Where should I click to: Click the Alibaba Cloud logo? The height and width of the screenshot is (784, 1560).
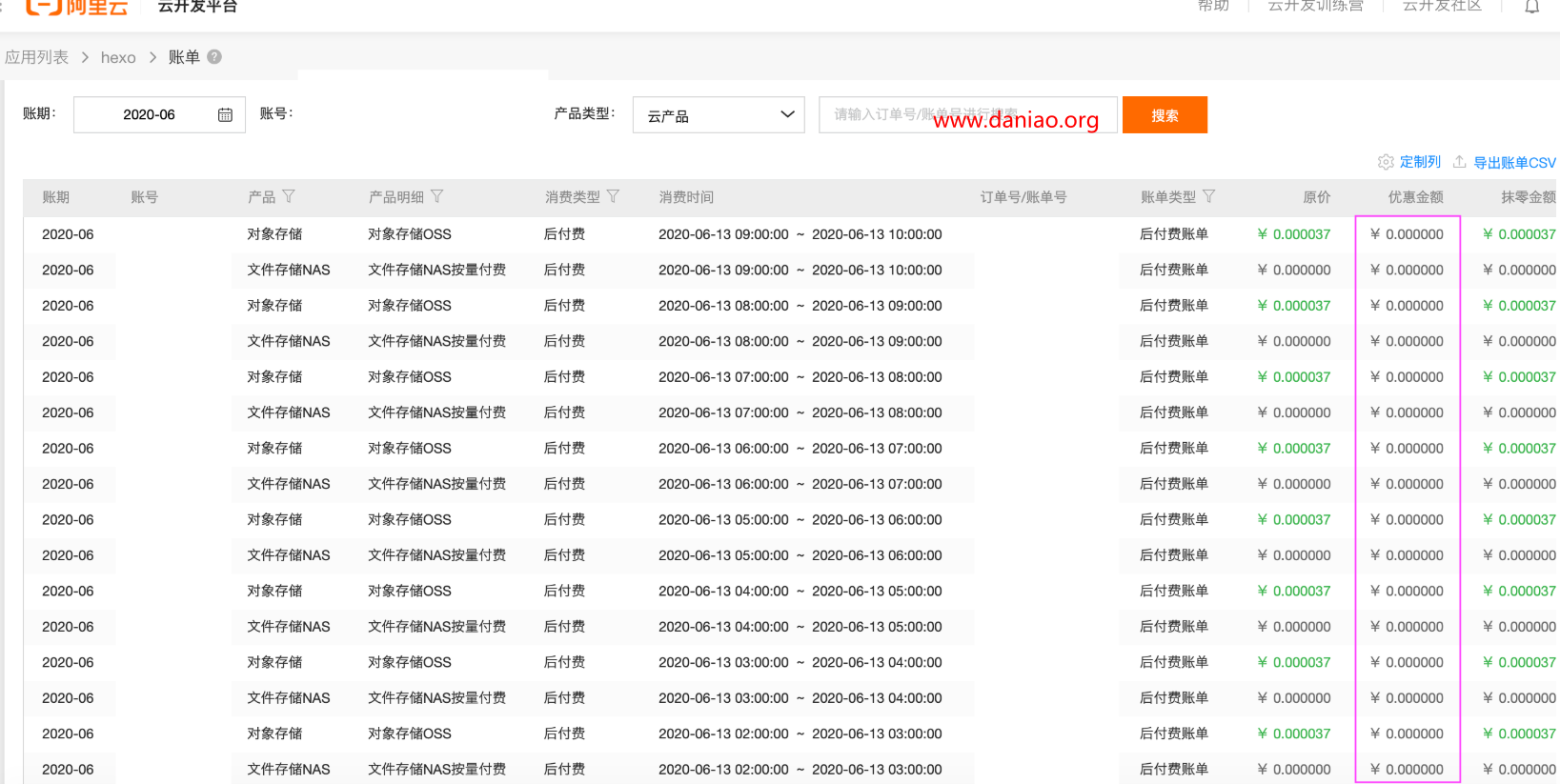[x=76, y=7]
